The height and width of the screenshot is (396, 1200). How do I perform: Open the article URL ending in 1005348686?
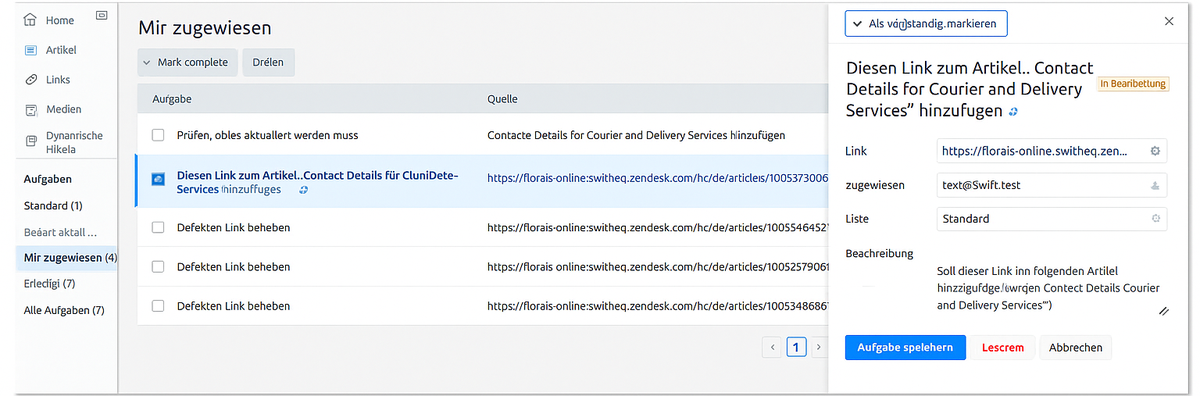coord(657,305)
